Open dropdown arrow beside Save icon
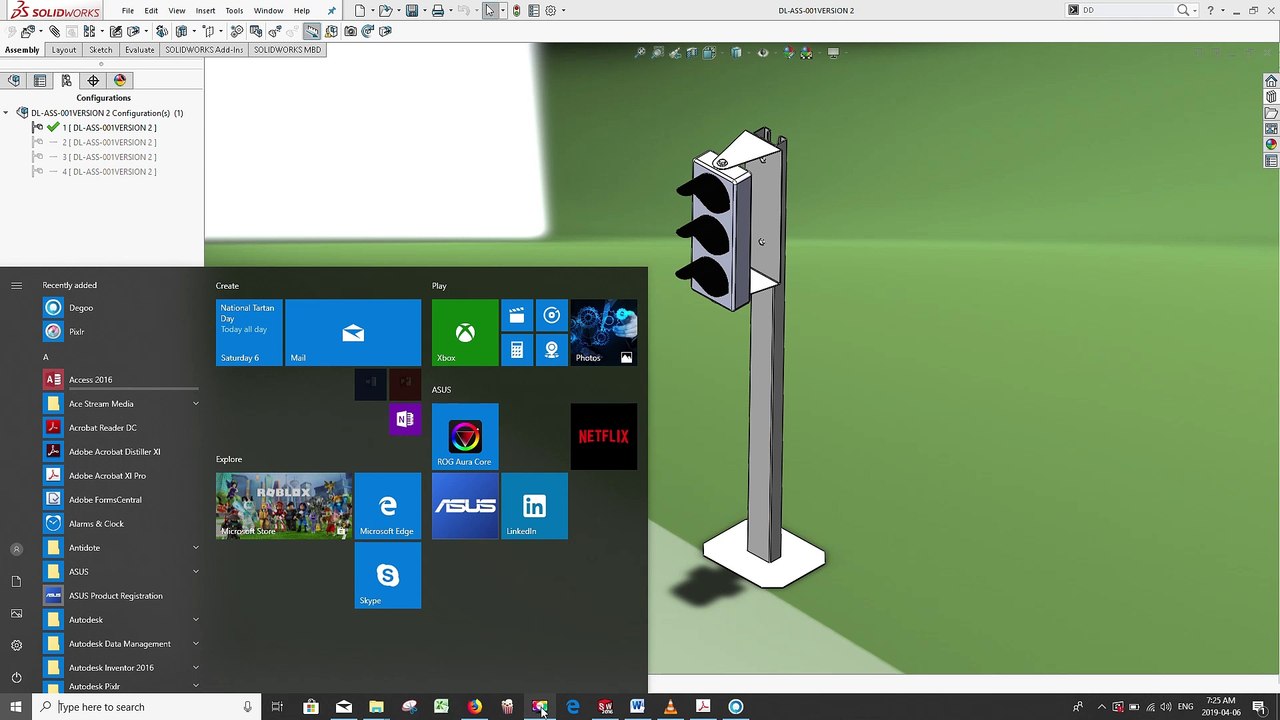The height and width of the screenshot is (720, 1280). (423, 10)
